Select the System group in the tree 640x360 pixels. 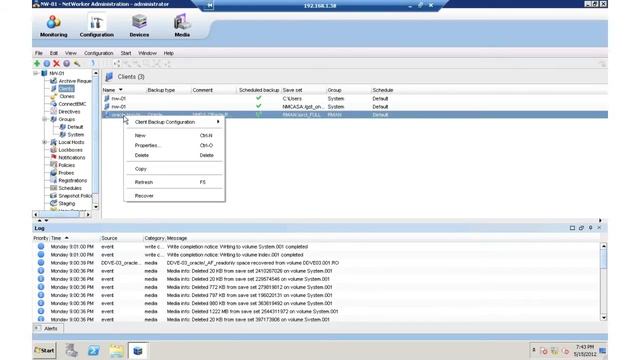coord(76,134)
